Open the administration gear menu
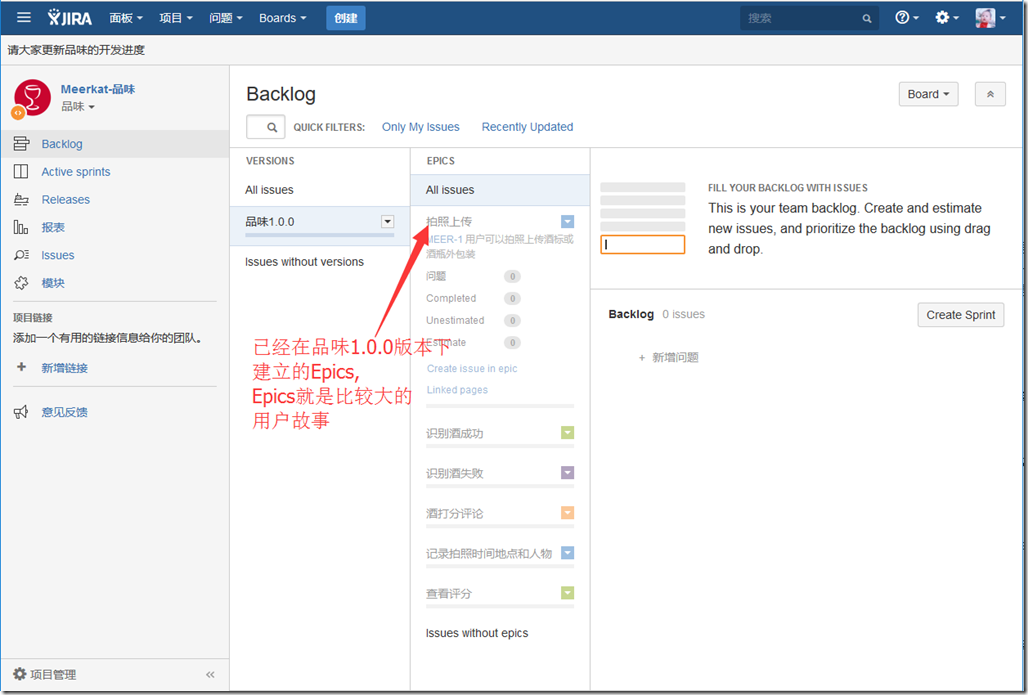 pyautogui.click(x=947, y=18)
